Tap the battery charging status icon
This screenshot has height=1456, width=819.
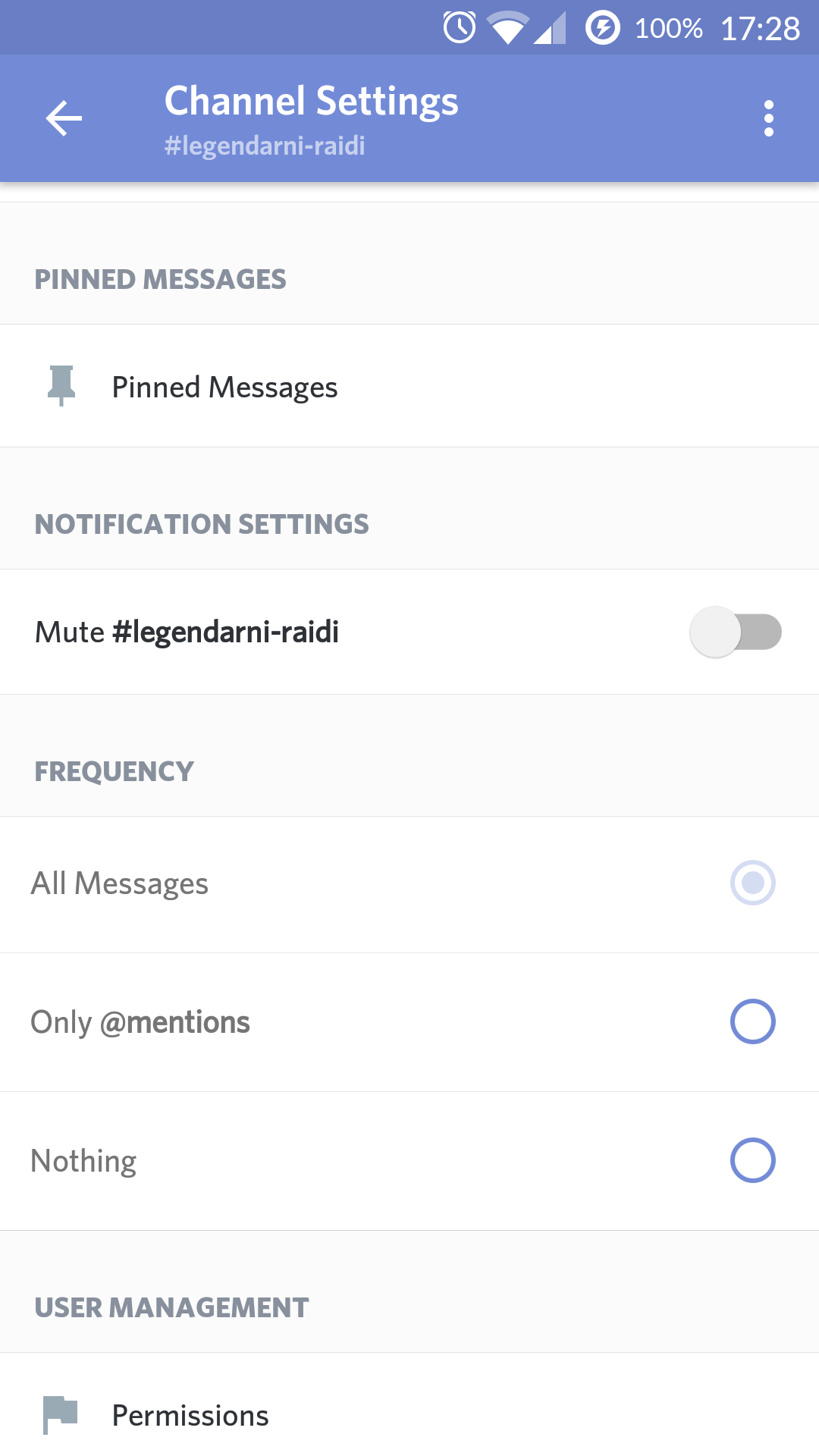coord(603,28)
